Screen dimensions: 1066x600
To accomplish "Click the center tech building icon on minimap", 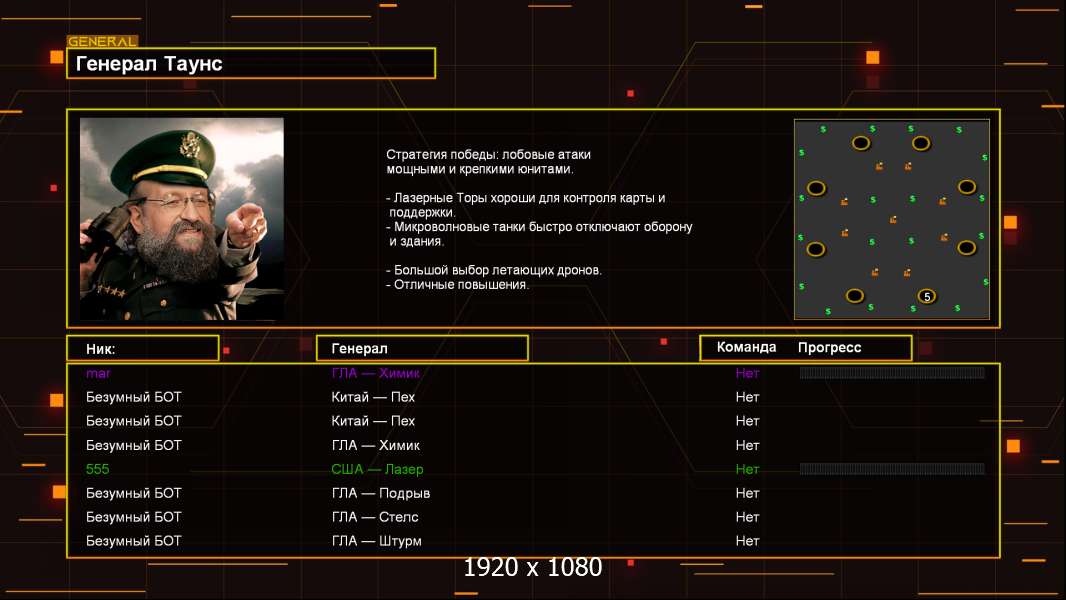I will pos(893,219).
